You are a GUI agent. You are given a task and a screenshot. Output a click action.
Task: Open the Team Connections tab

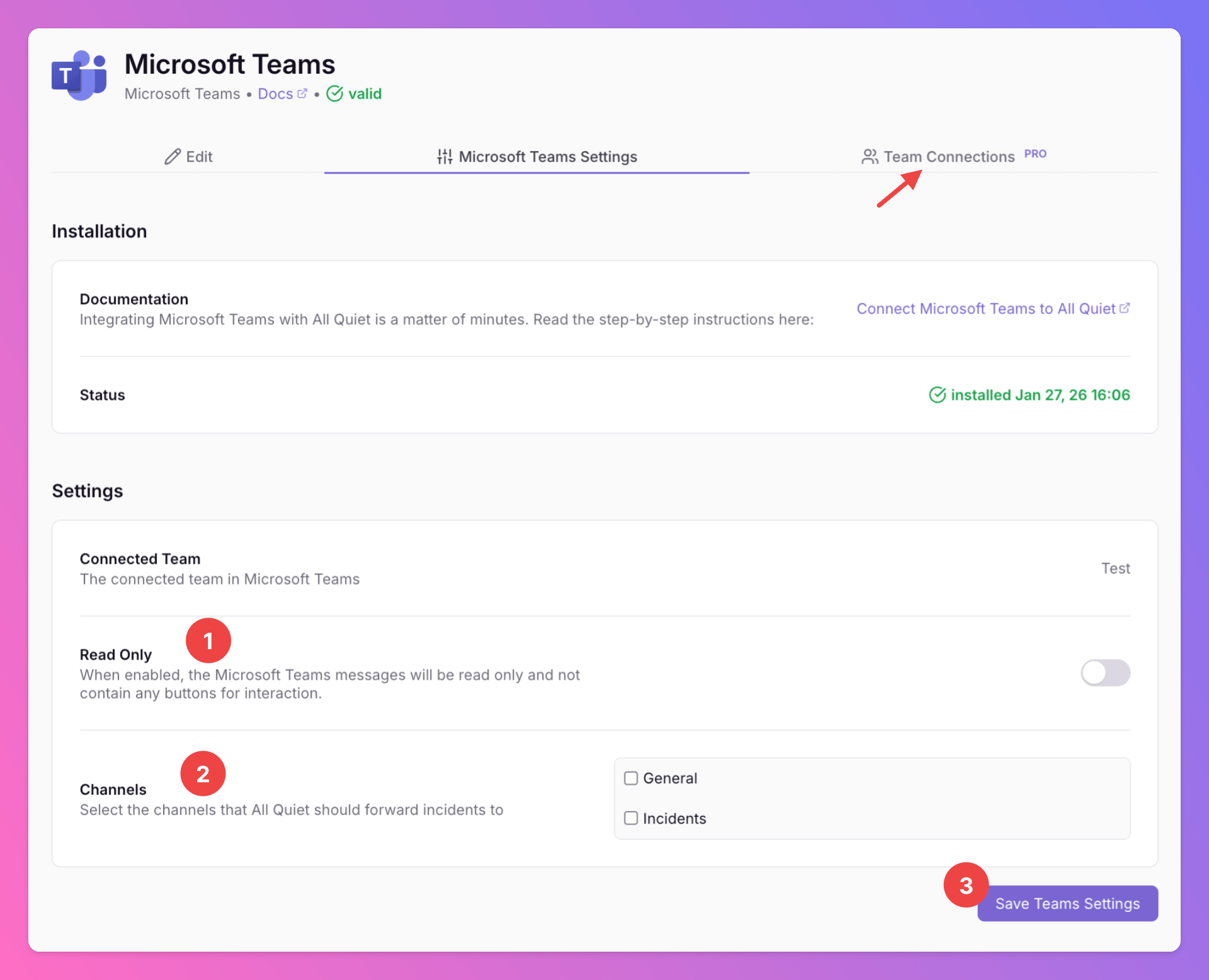point(949,156)
